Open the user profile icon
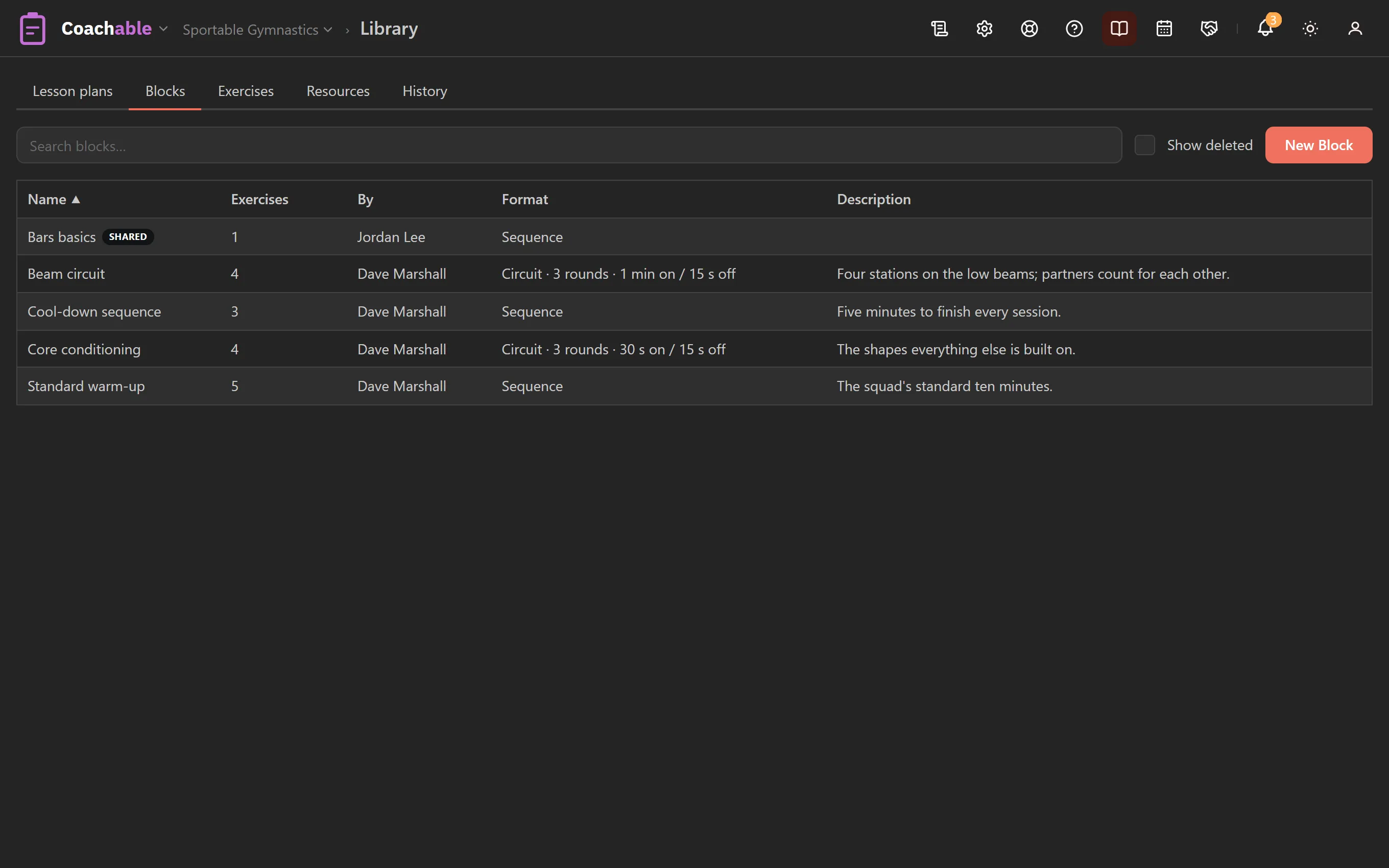 click(x=1355, y=28)
